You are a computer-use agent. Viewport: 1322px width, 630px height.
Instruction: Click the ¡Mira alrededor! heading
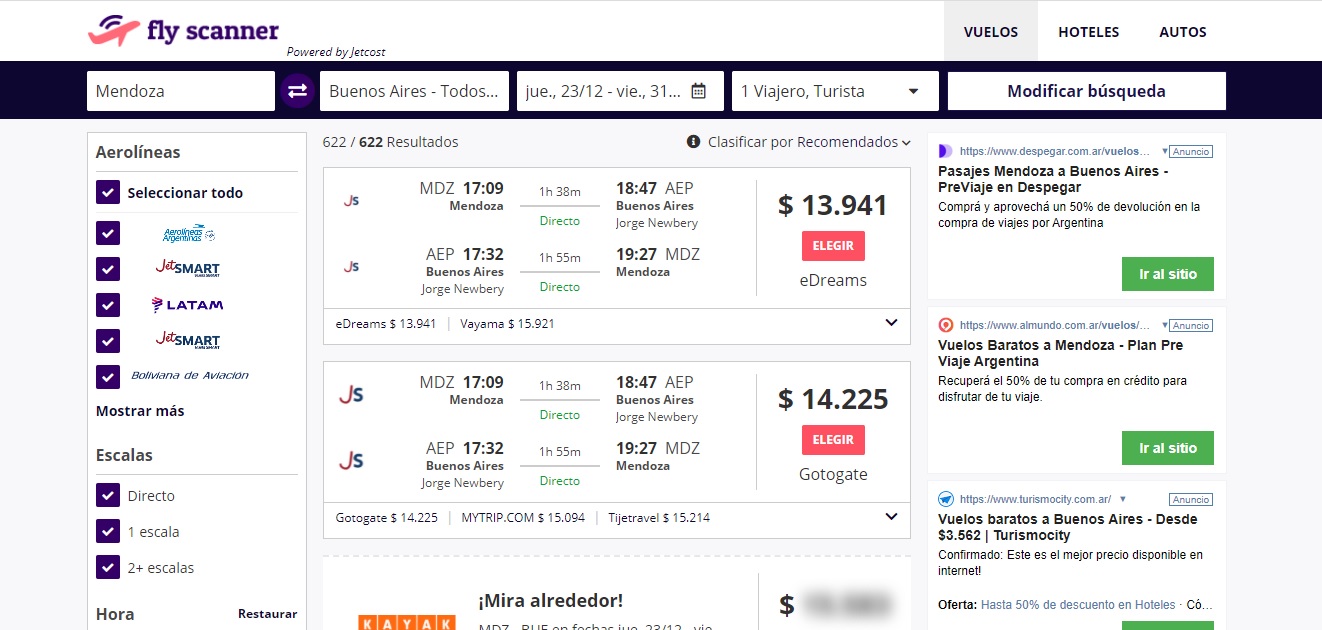click(x=550, y=600)
